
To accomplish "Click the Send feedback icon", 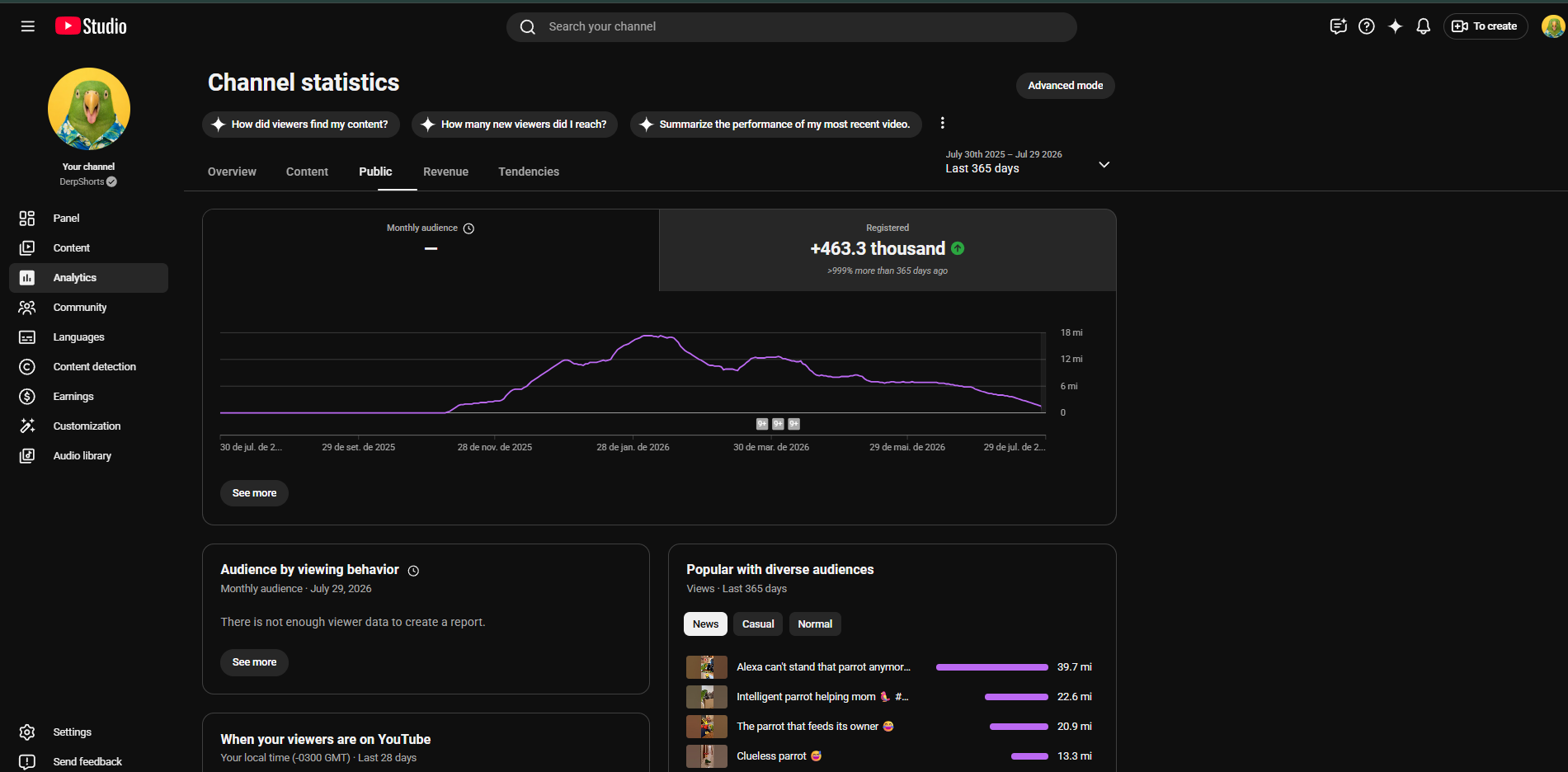I will (27, 761).
